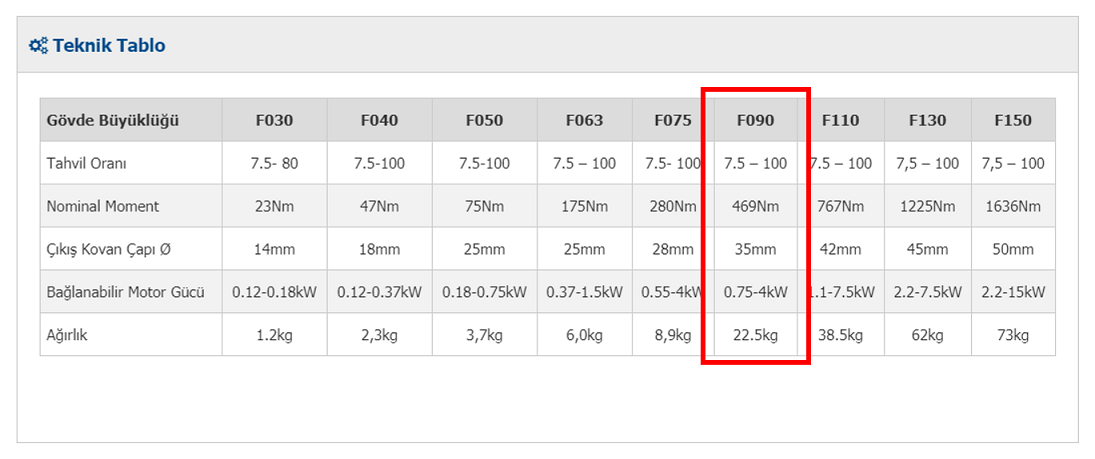Select the Ağırlık row label

click(67, 335)
